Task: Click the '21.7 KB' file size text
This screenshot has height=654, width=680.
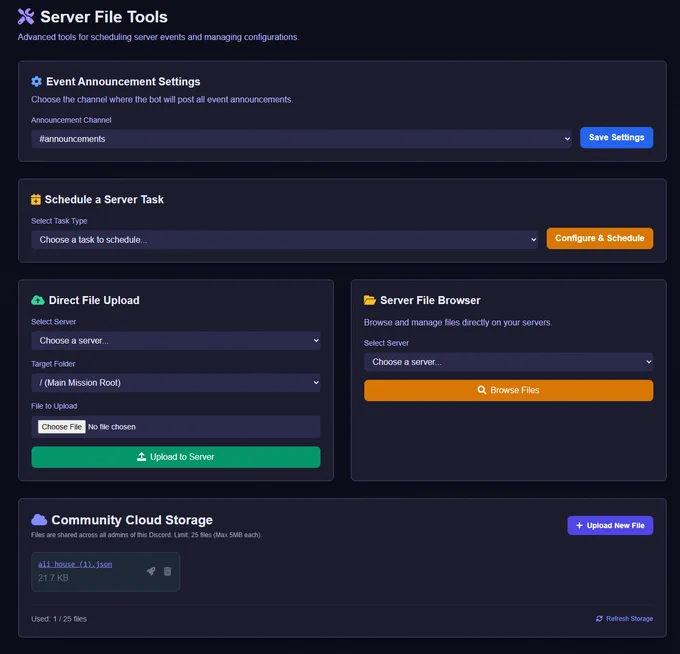Action: 53,578
